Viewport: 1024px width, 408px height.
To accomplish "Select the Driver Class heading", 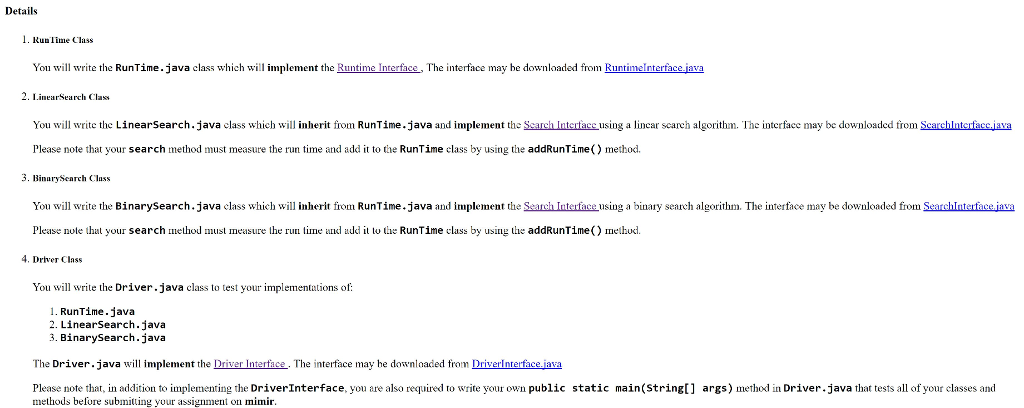I will click(x=57, y=259).
